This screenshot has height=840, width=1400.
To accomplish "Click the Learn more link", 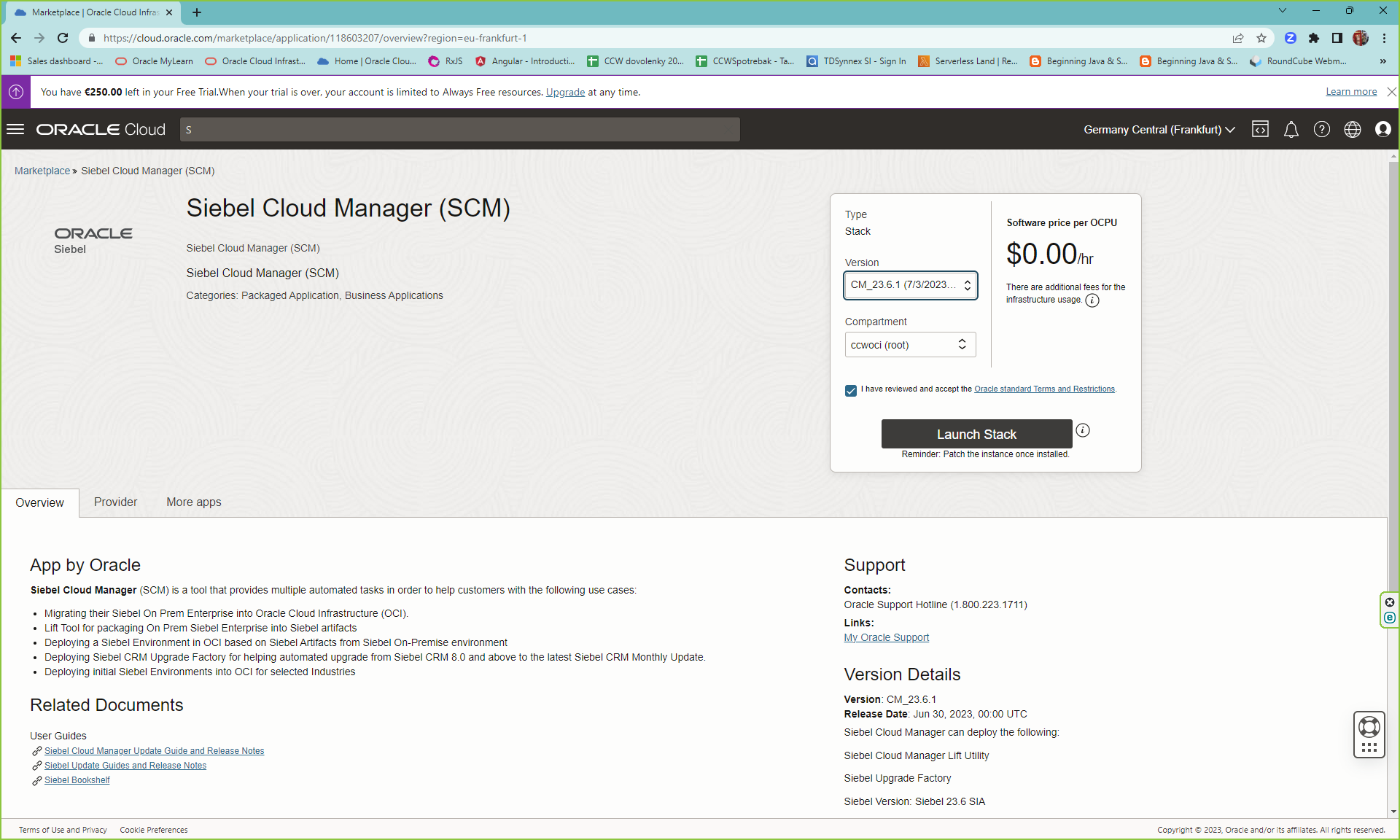I will (1351, 91).
